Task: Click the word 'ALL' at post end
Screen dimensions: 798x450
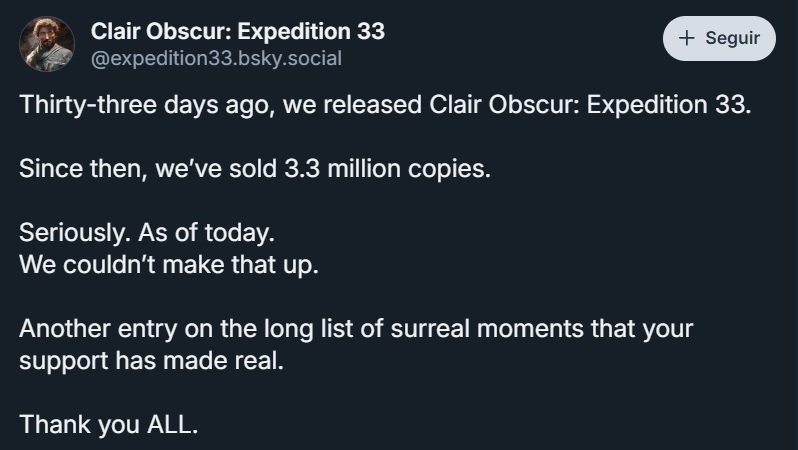Action: [x=174, y=423]
